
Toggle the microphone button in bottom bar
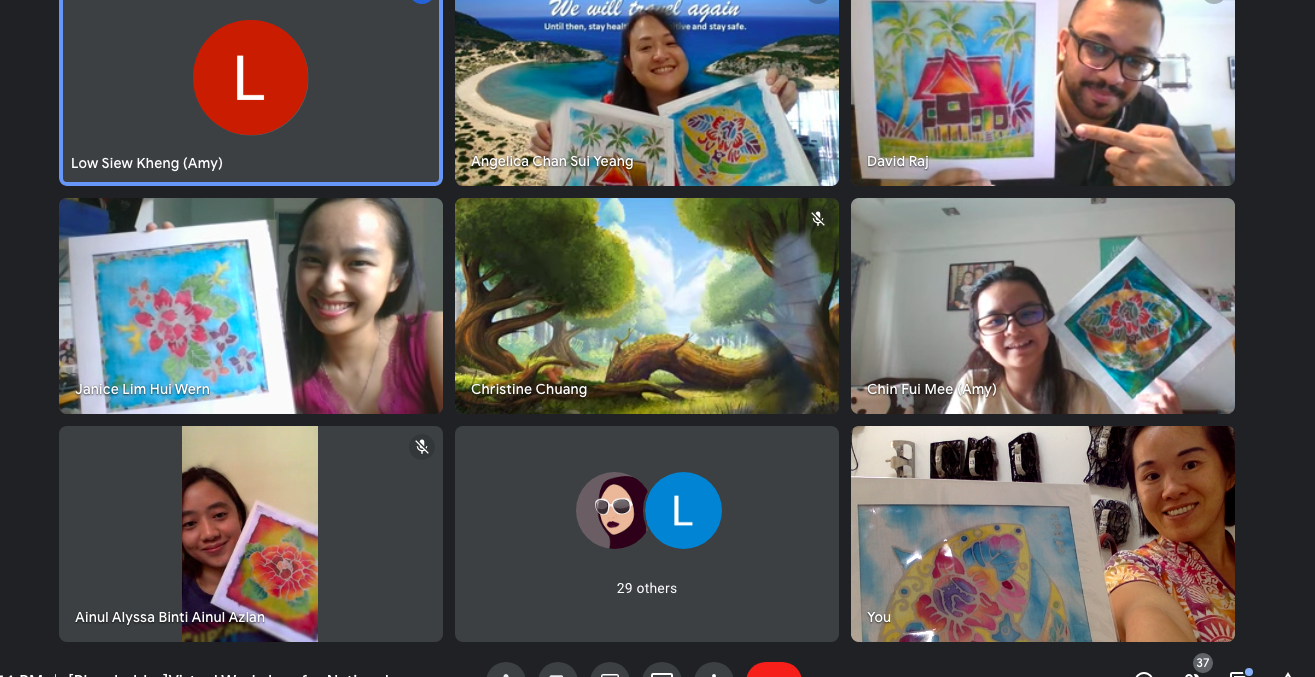click(x=506, y=672)
